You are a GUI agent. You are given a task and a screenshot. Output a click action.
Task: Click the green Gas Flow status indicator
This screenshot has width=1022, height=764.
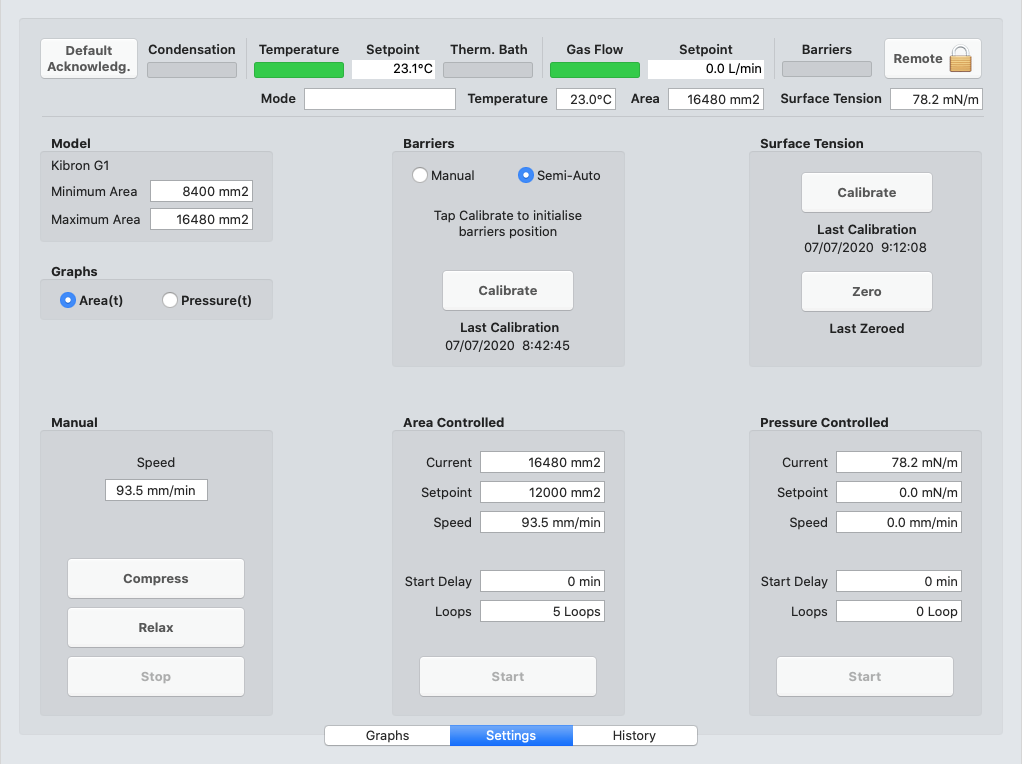(594, 70)
